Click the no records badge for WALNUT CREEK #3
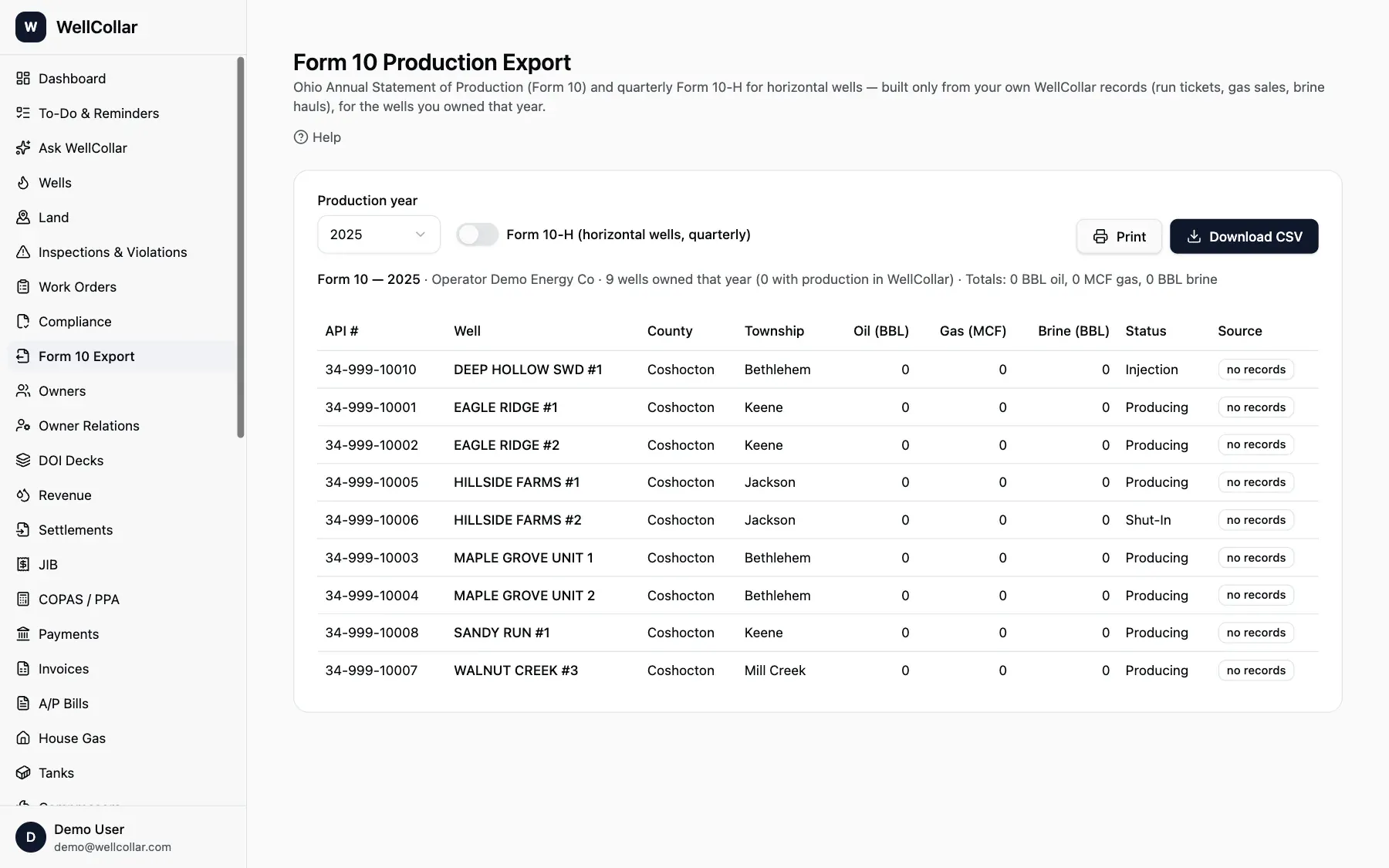 [x=1256, y=670]
